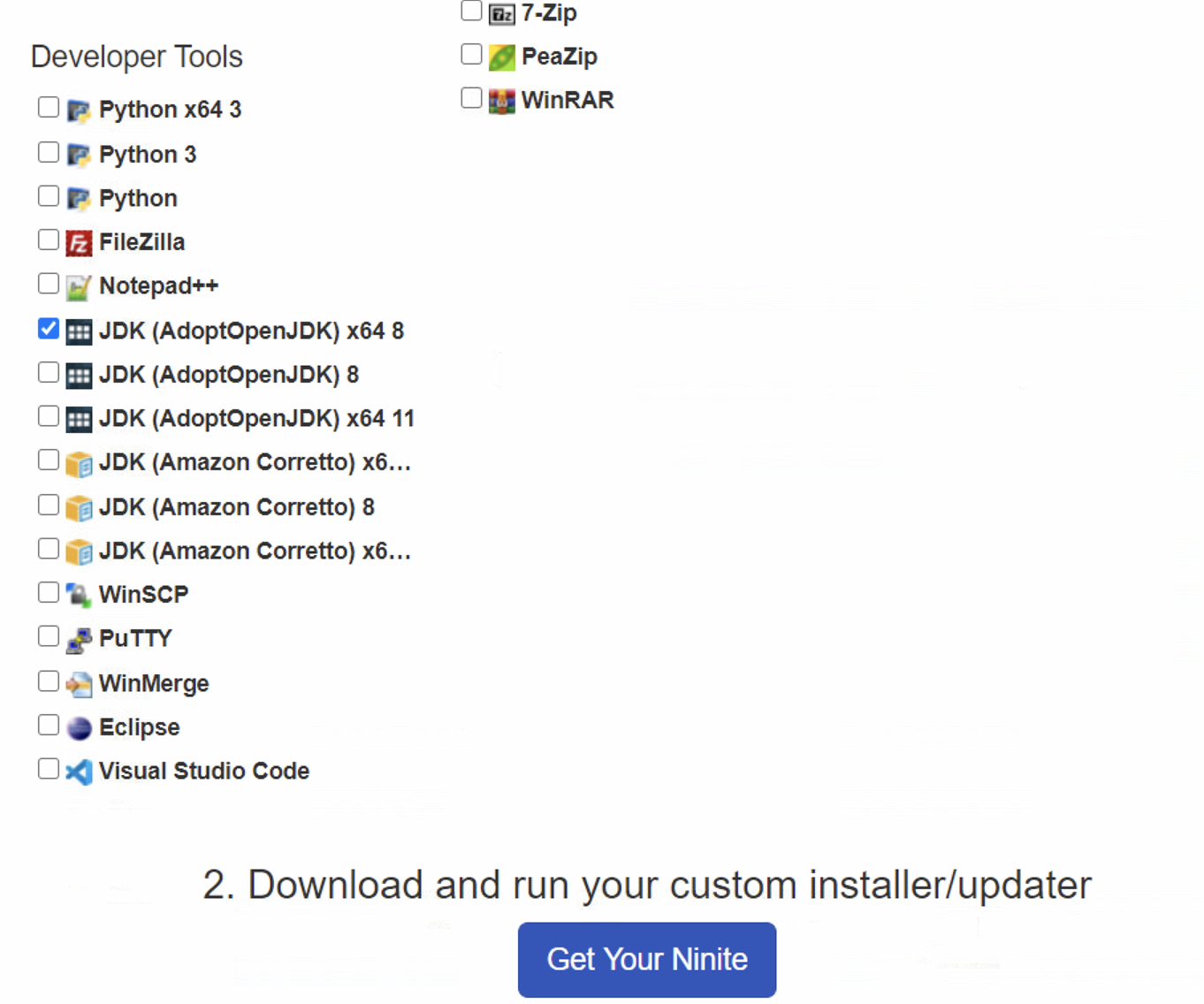Click the WinMerge icon
The width and height of the screenshot is (1204, 1004).
click(79, 683)
